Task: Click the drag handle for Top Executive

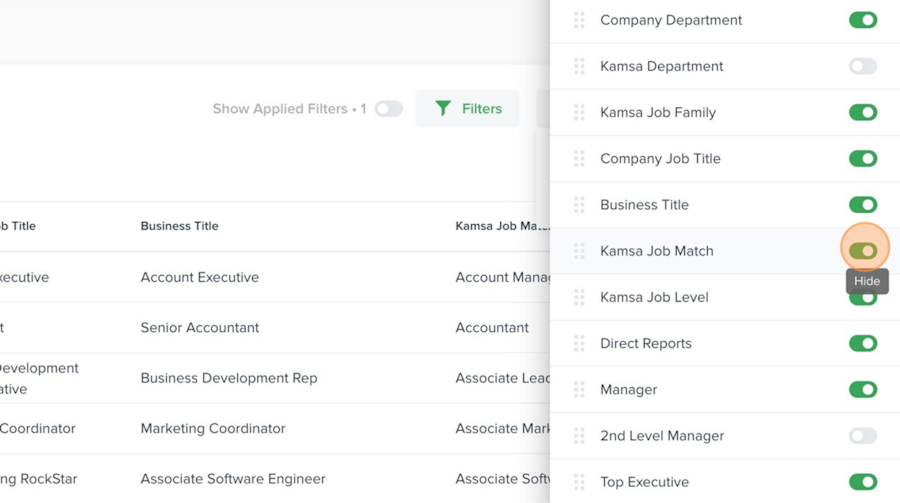Action: coord(579,481)
